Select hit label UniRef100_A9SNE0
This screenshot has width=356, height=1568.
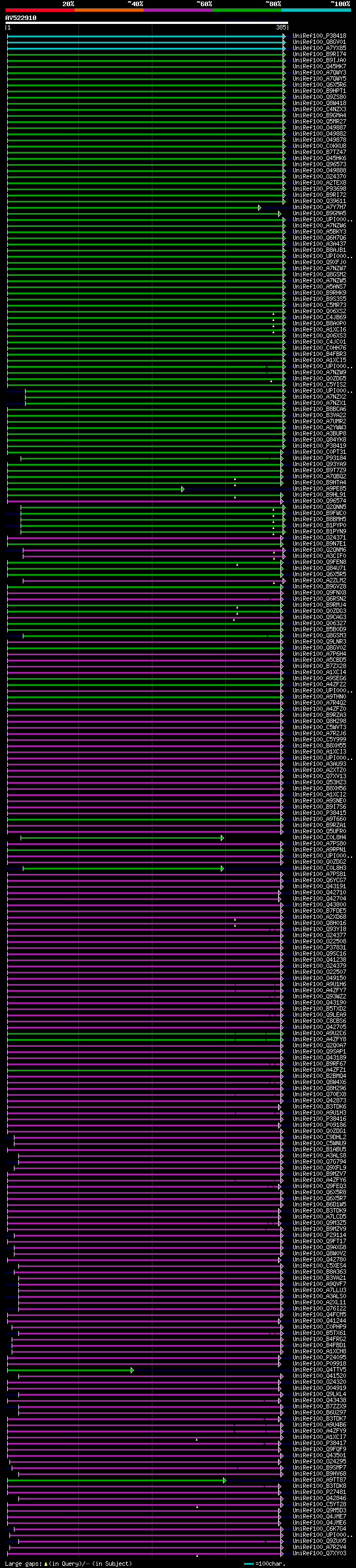(x=319, y=801)
